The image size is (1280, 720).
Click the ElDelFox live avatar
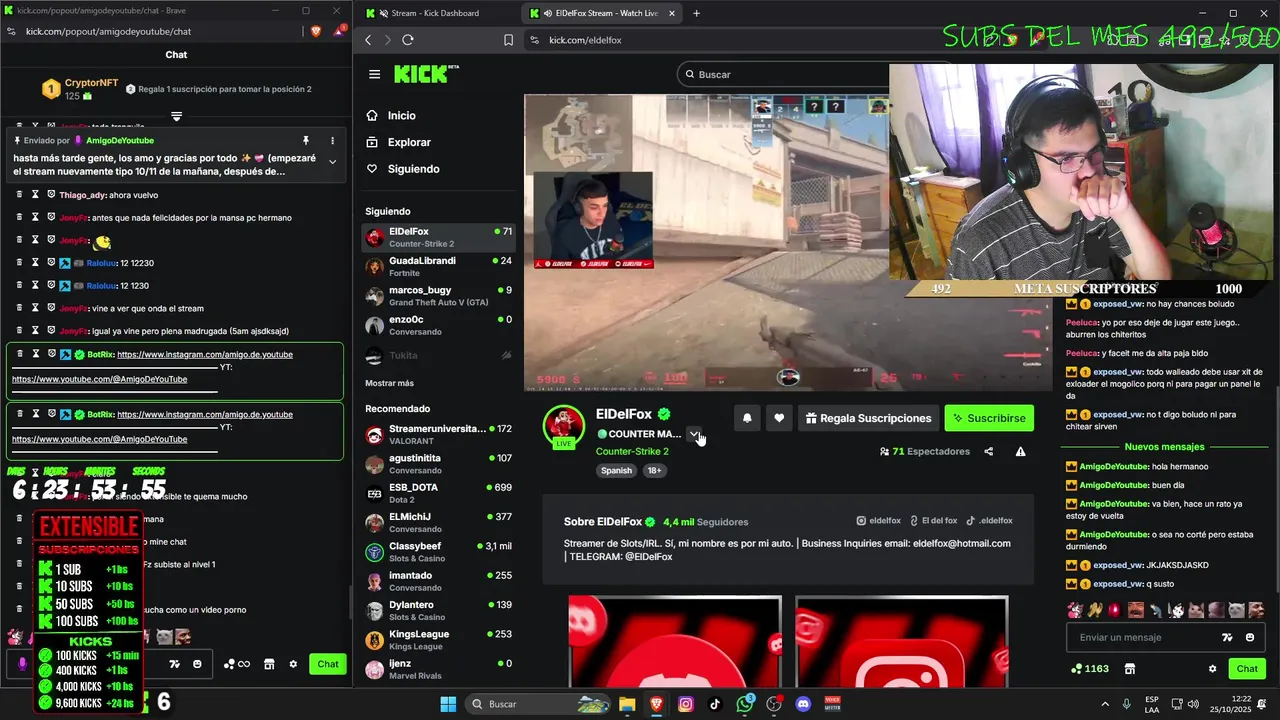coord(564,426)
